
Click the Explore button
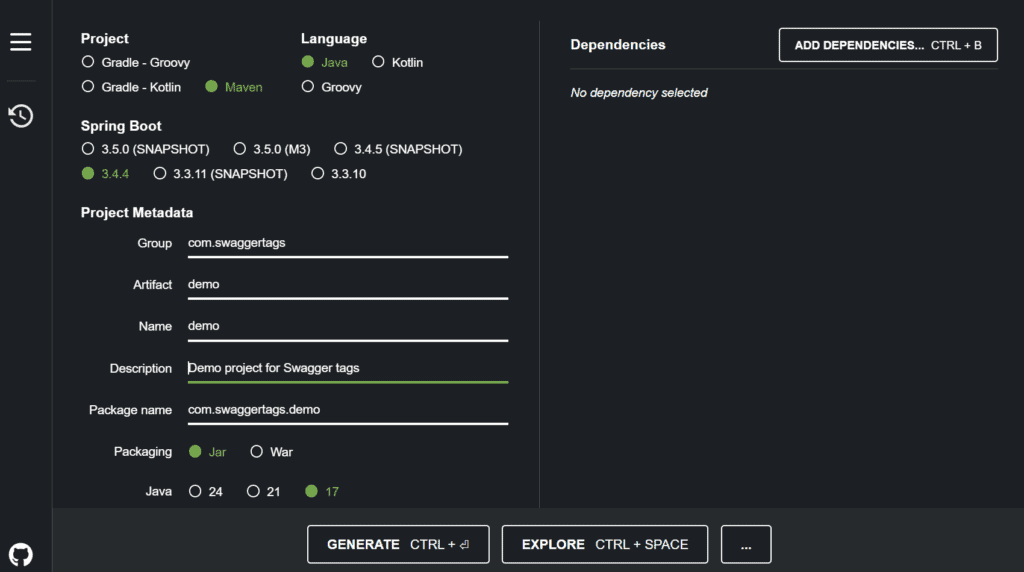click(605, 544)
